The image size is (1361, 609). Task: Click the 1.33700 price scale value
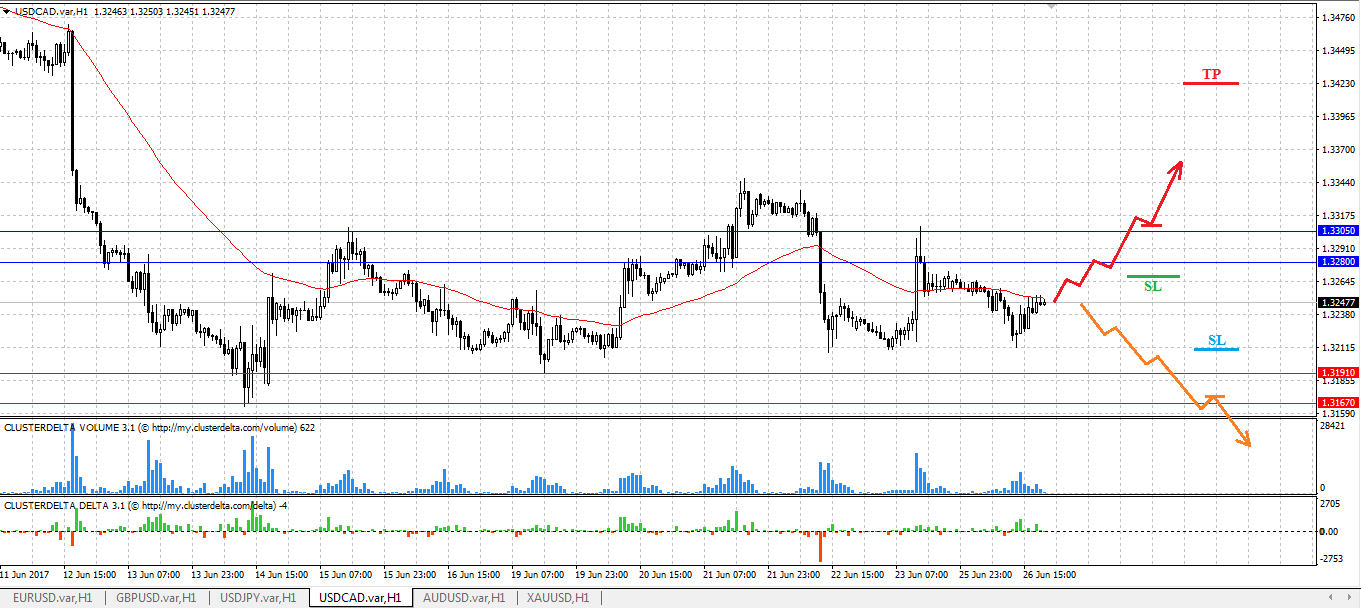pos(1338,150)
